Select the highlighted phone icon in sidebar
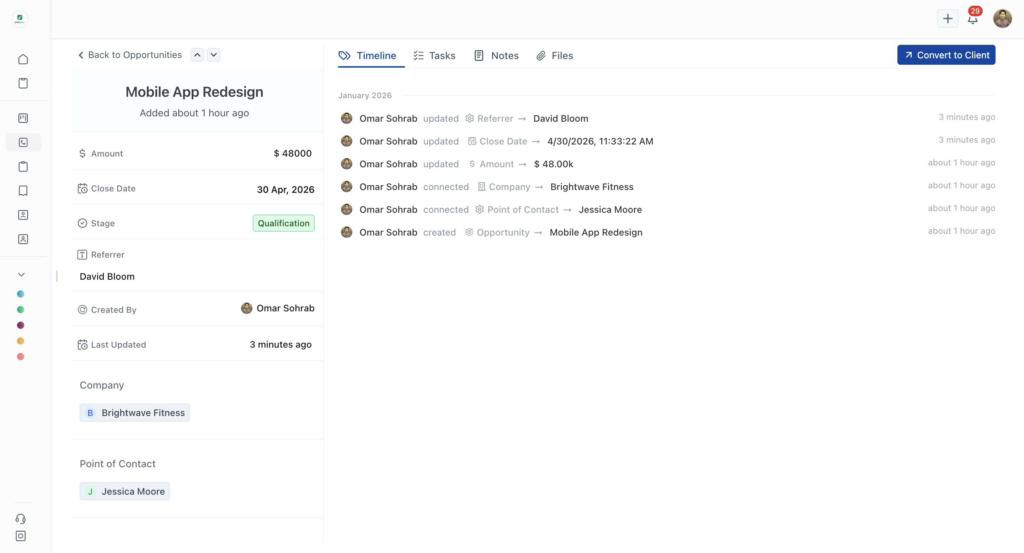Image resolution: width=1024 pixels, height=553 pixels. pyautogui.click(x=23, y=142)
